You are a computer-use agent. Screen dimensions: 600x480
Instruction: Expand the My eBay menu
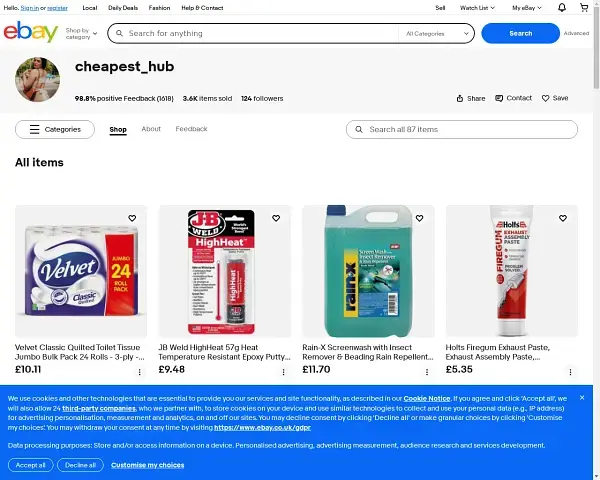click(x=527, y=8)
